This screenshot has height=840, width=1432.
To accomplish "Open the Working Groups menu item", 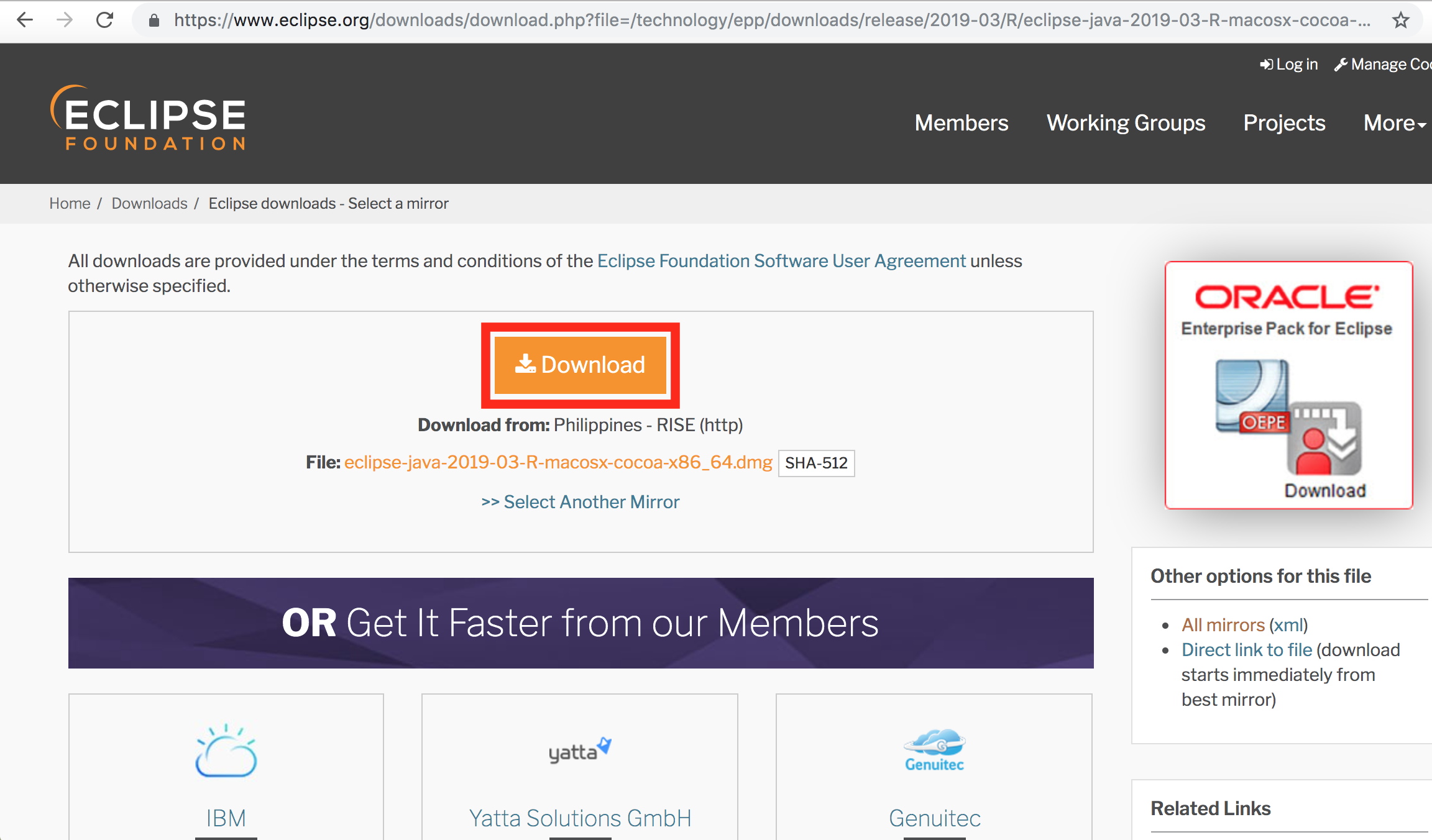I will pos(1126,123).
